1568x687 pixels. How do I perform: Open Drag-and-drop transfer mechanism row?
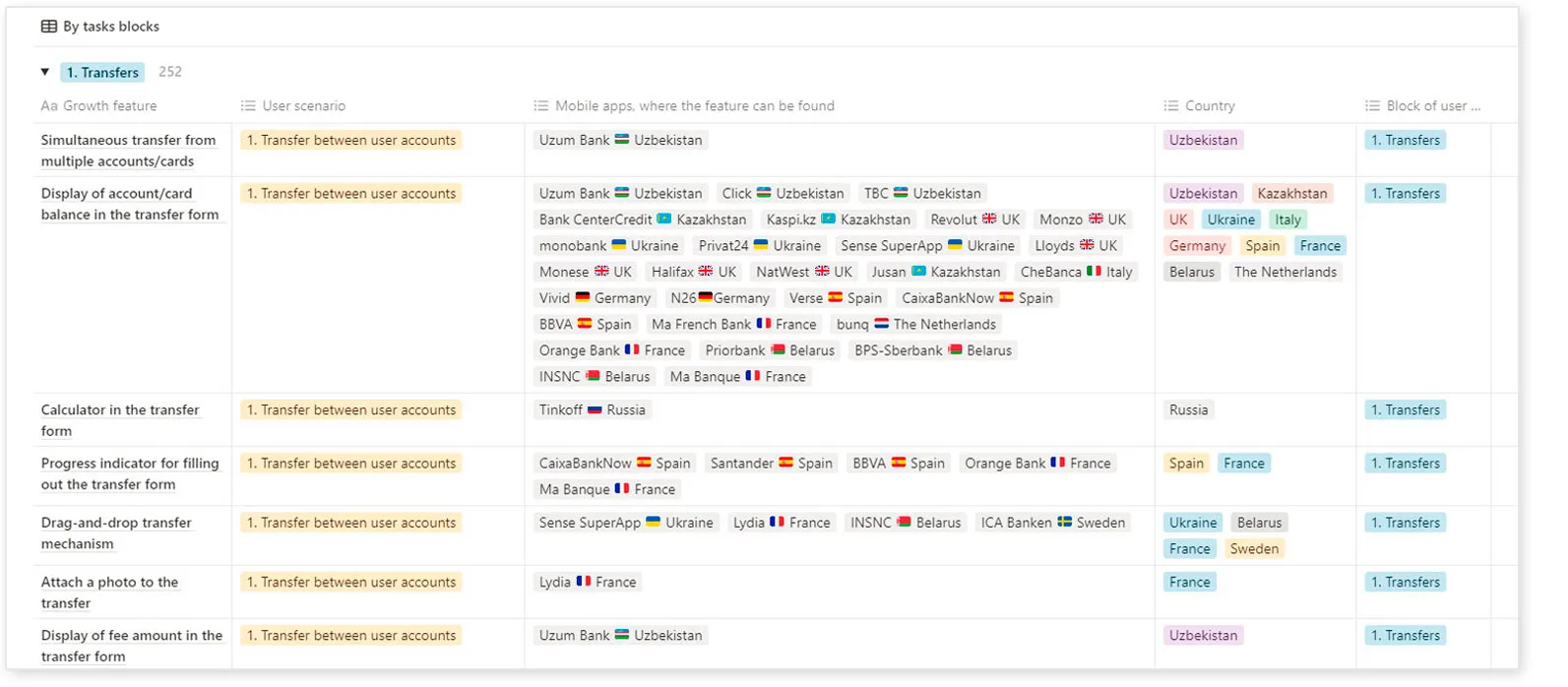coord(116,532)
